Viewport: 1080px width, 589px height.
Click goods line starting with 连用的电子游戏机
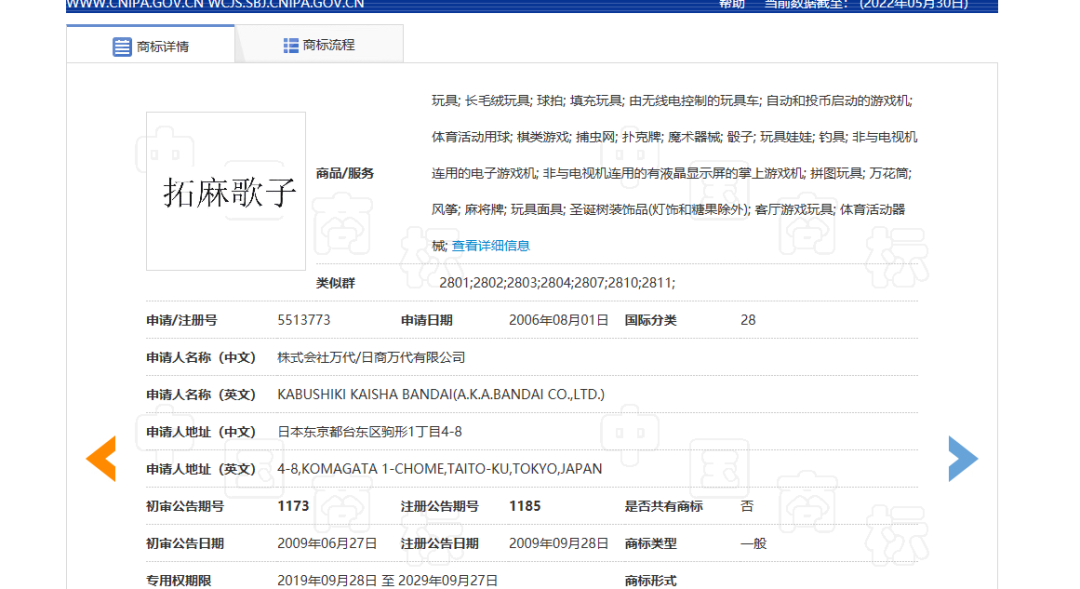[672, 174]
